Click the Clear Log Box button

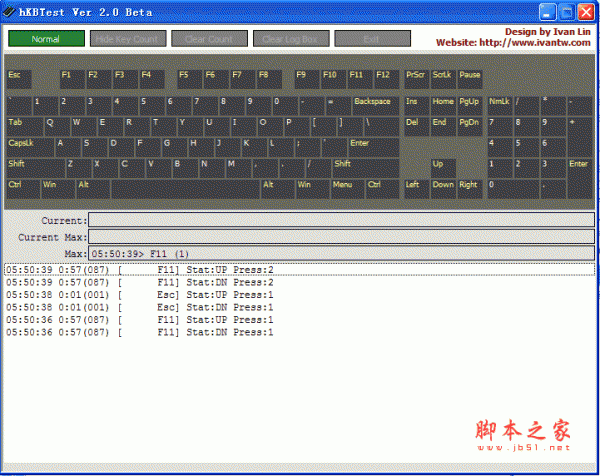click(x=291, y=39)
